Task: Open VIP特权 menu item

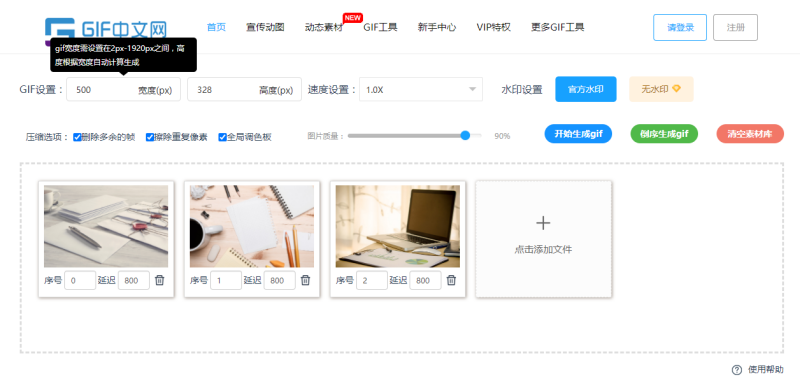Action: pos(493,28)
